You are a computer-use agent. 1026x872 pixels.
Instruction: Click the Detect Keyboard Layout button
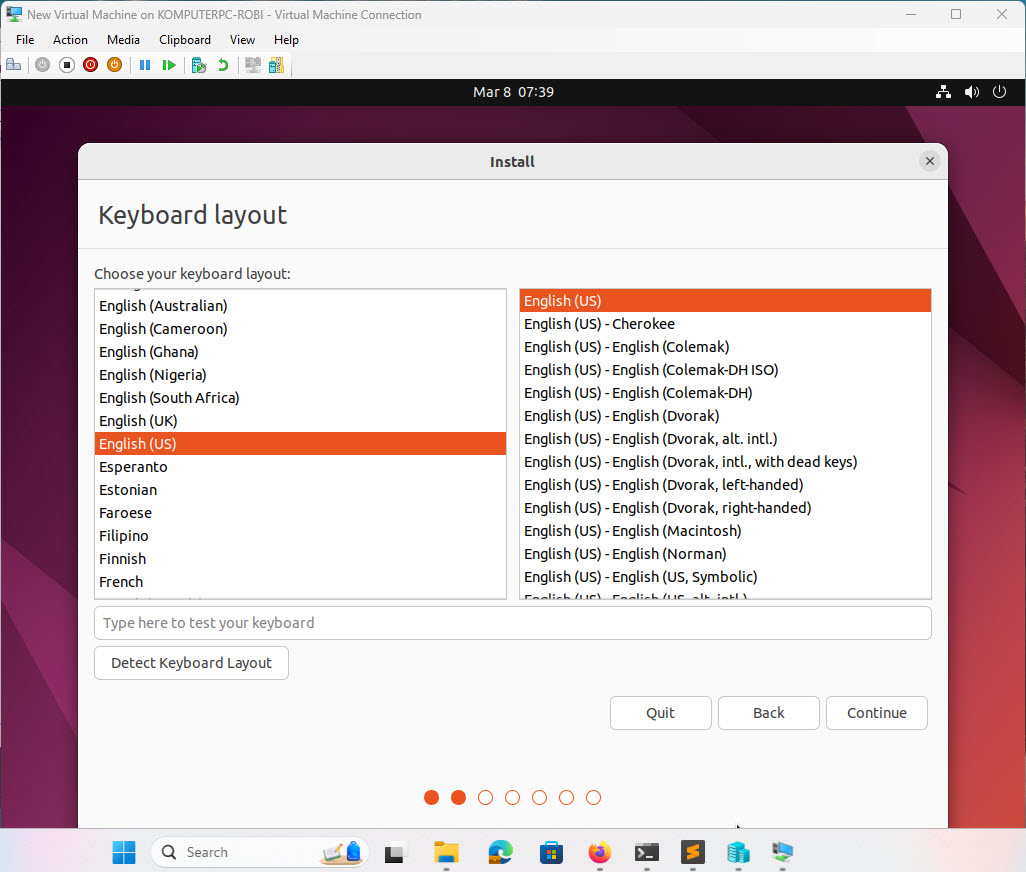[x=191, y=663]
